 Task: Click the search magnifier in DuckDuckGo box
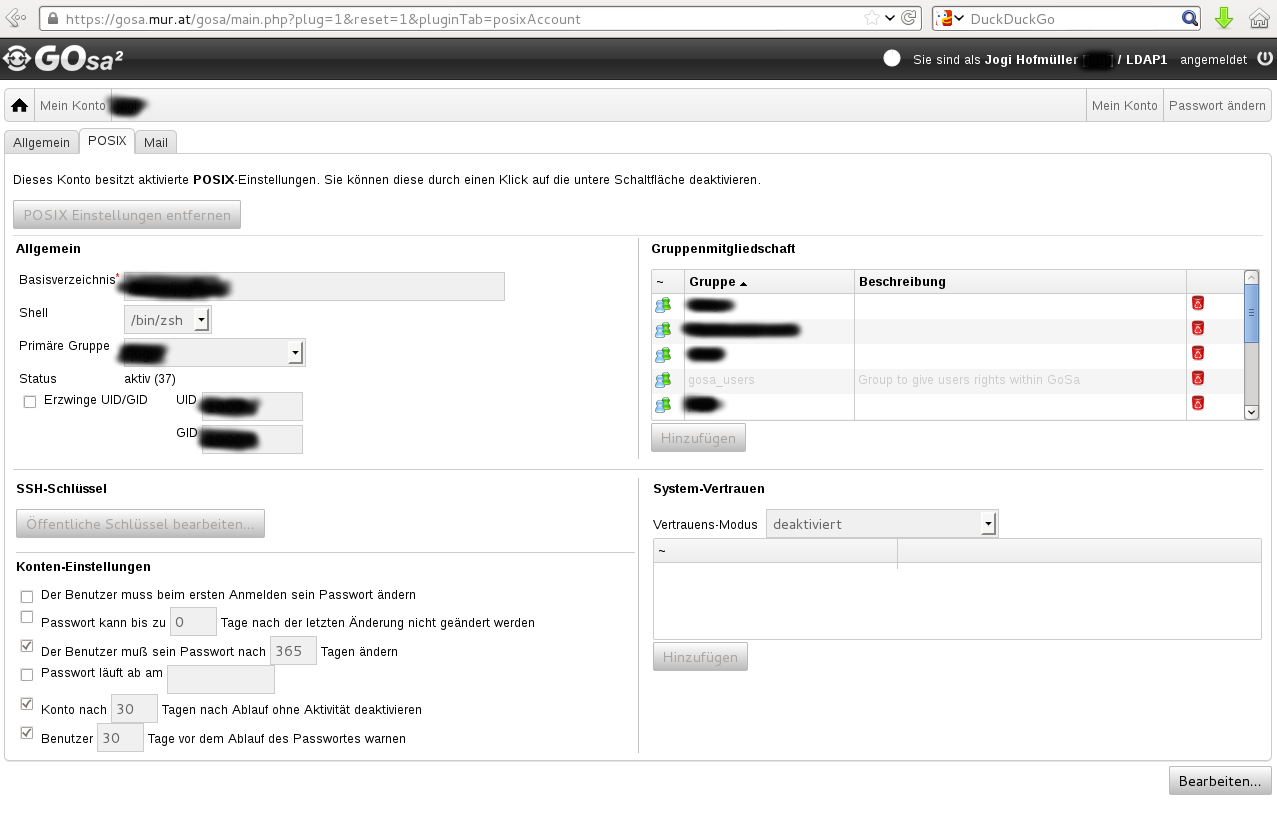coord(1189,18)
